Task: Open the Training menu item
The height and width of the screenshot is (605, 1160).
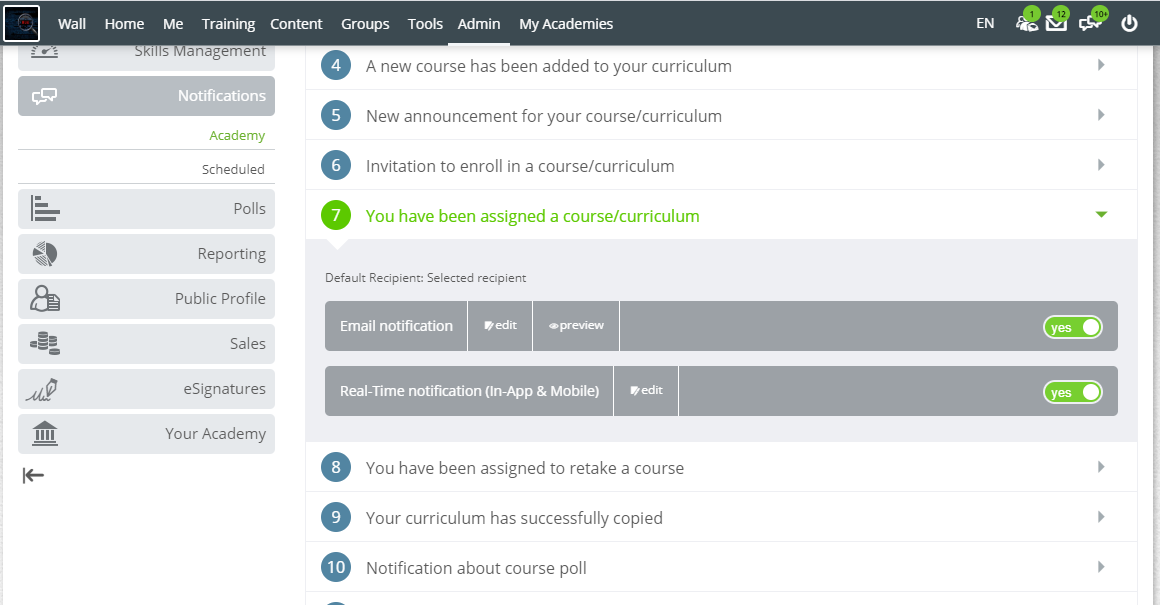Action: tap(229, 24)
